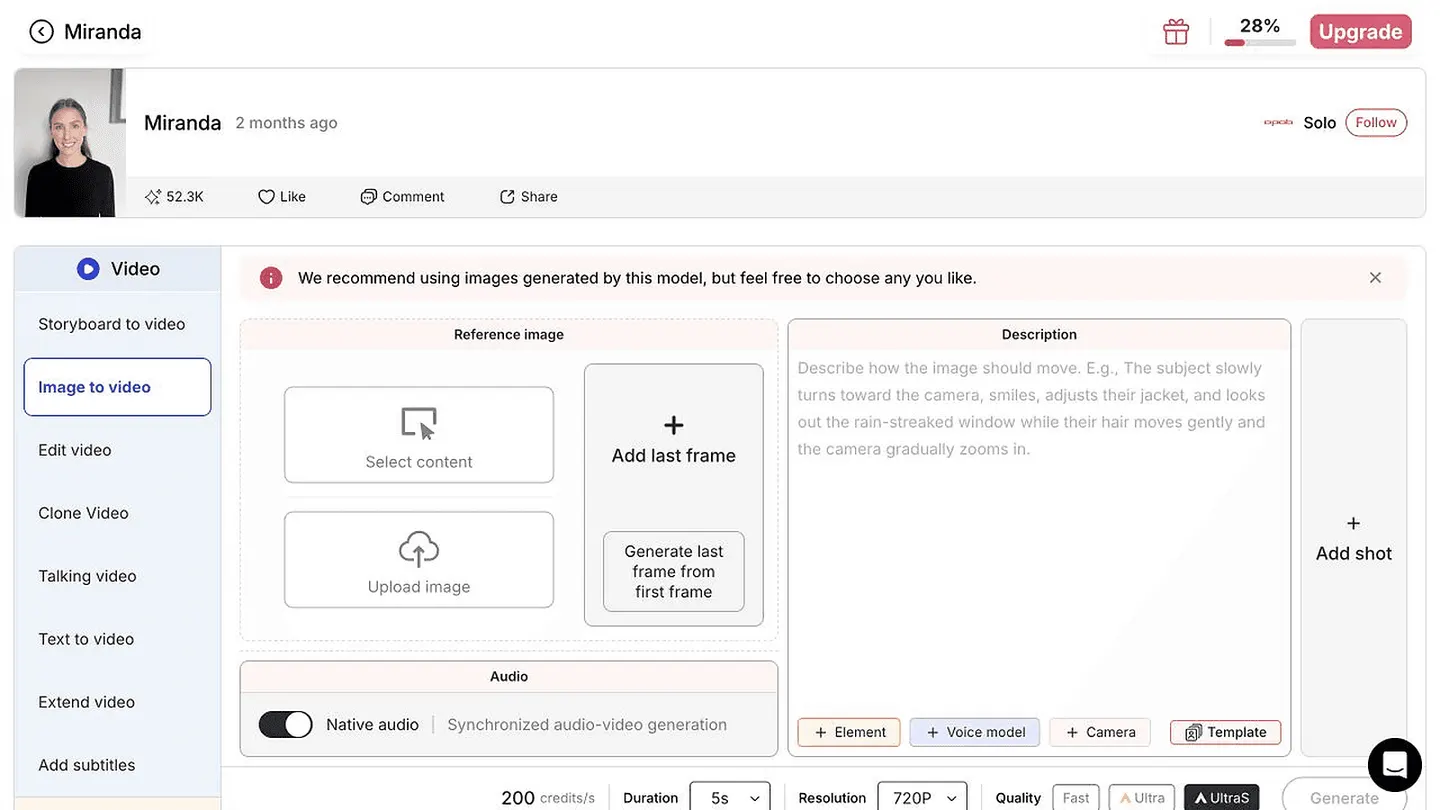Switch to Text to video tab
The image size is (1440, 810).
(86, 639)
